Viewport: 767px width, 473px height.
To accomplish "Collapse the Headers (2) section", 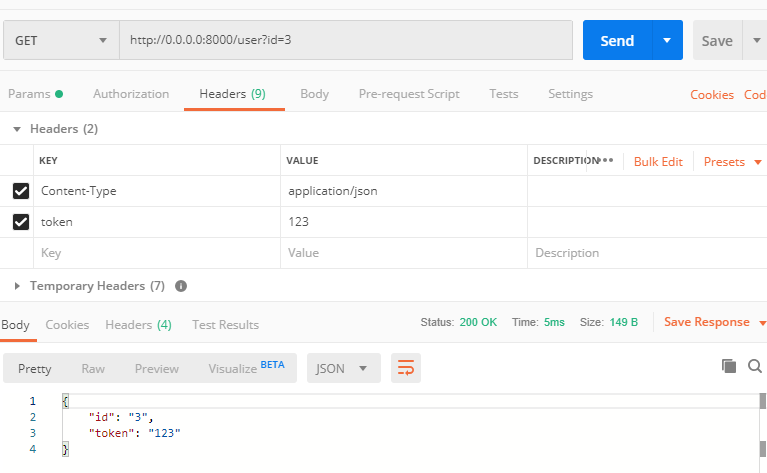I will [17, 129].
